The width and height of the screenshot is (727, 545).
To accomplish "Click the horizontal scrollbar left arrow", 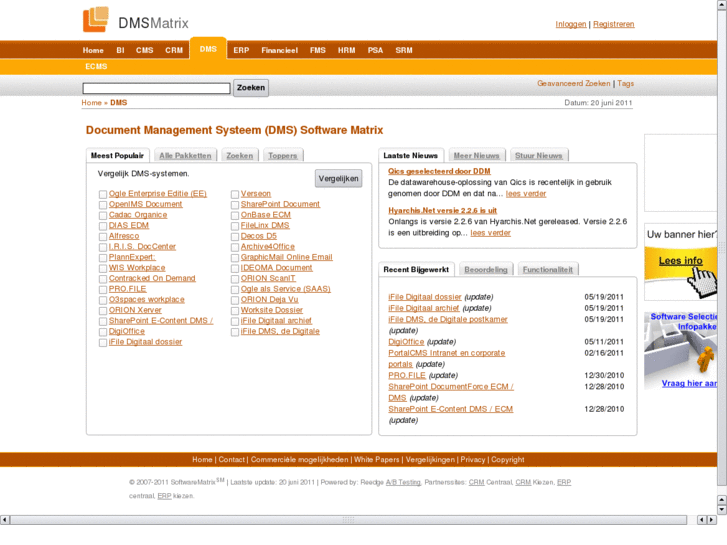I will (x=4, y=520).
